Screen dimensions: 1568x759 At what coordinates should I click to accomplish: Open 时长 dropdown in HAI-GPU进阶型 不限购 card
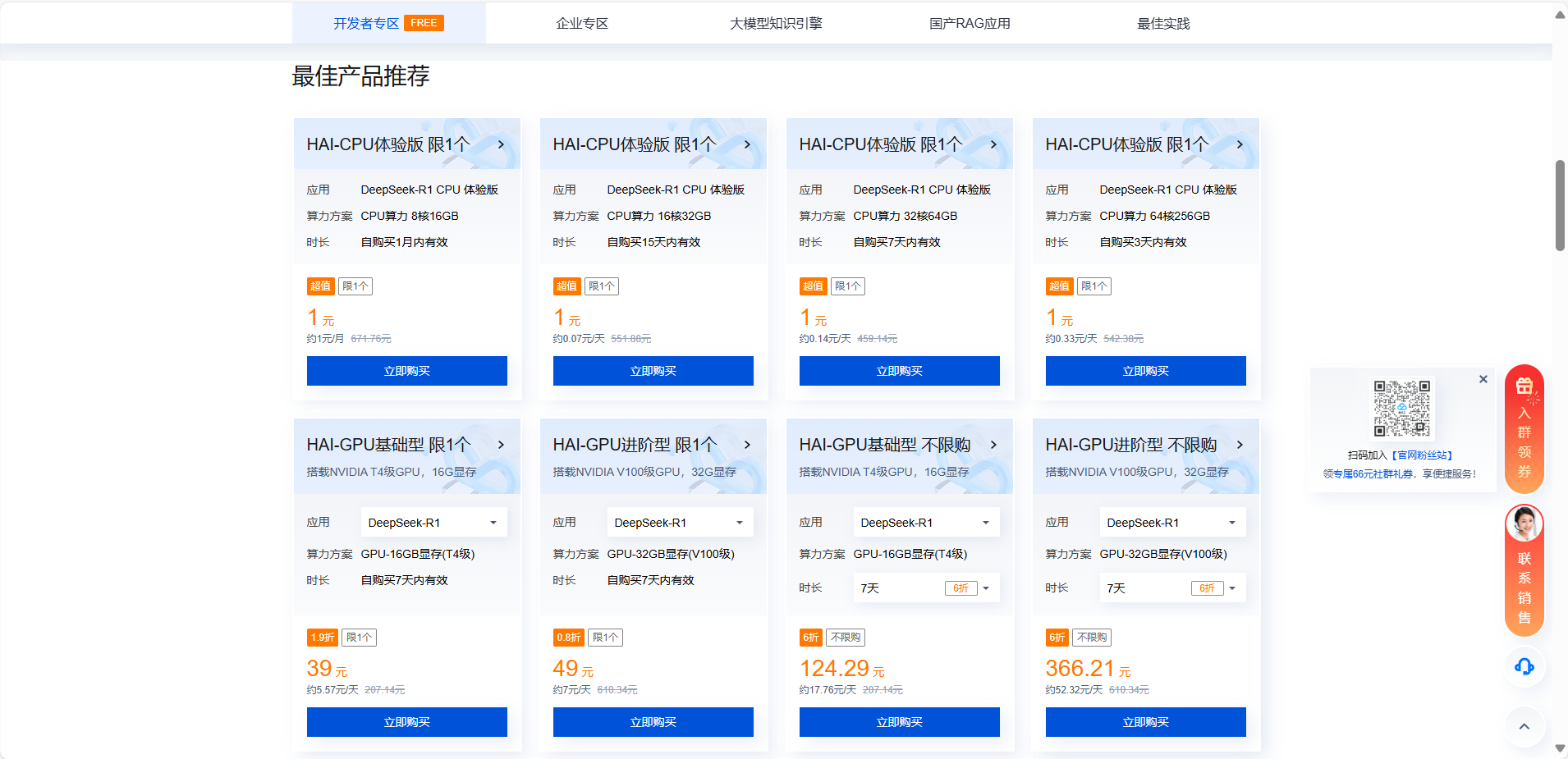(x=1172, y=588)
